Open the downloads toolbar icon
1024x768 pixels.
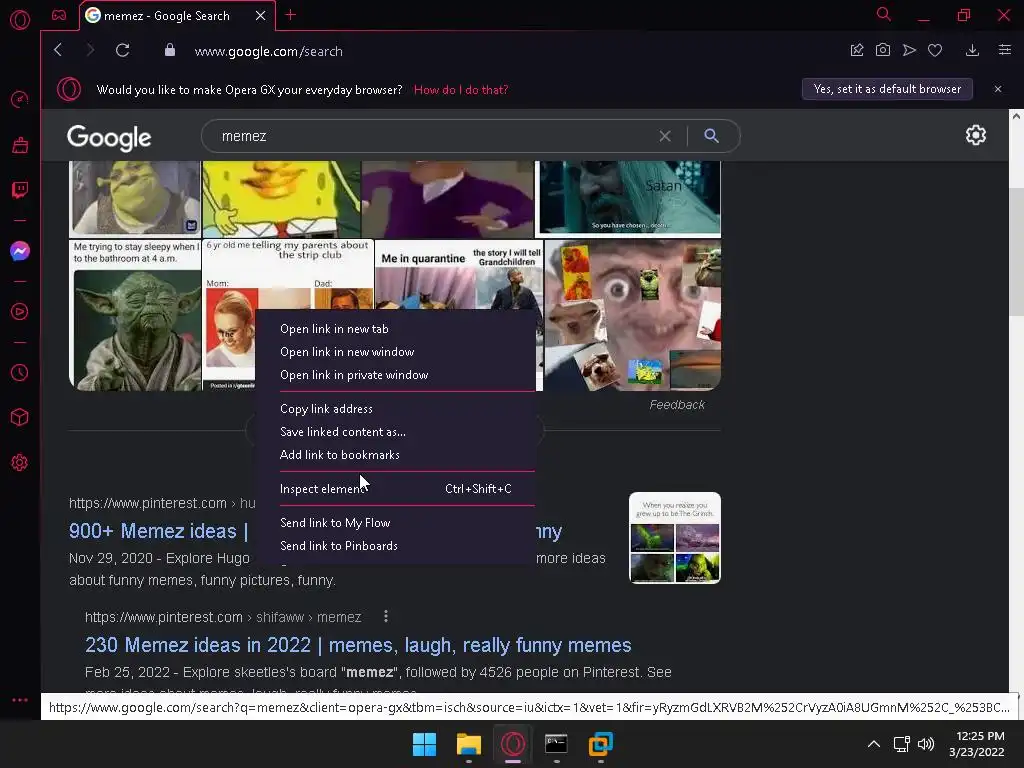click(x=972, y=50)
